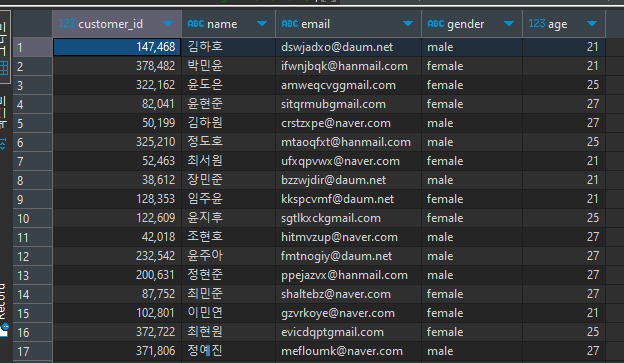624x363 pixels.
Task: Open gender column filter dropdown arrow
Action: click(x=509, y=24)
